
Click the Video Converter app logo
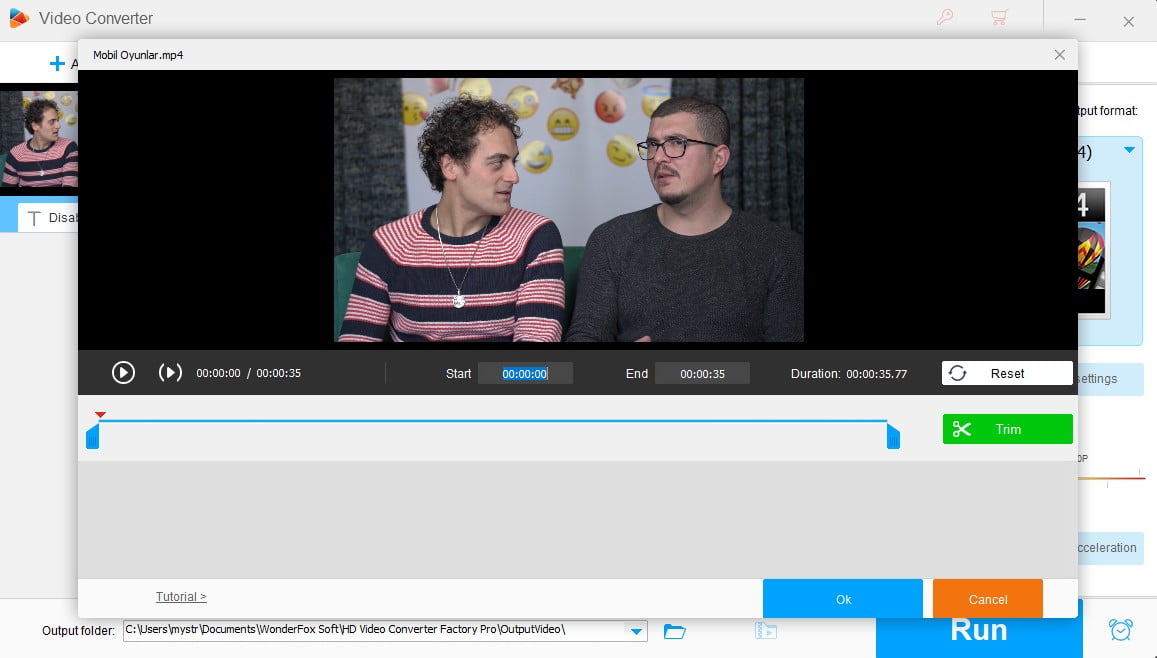tap(17, 18)
